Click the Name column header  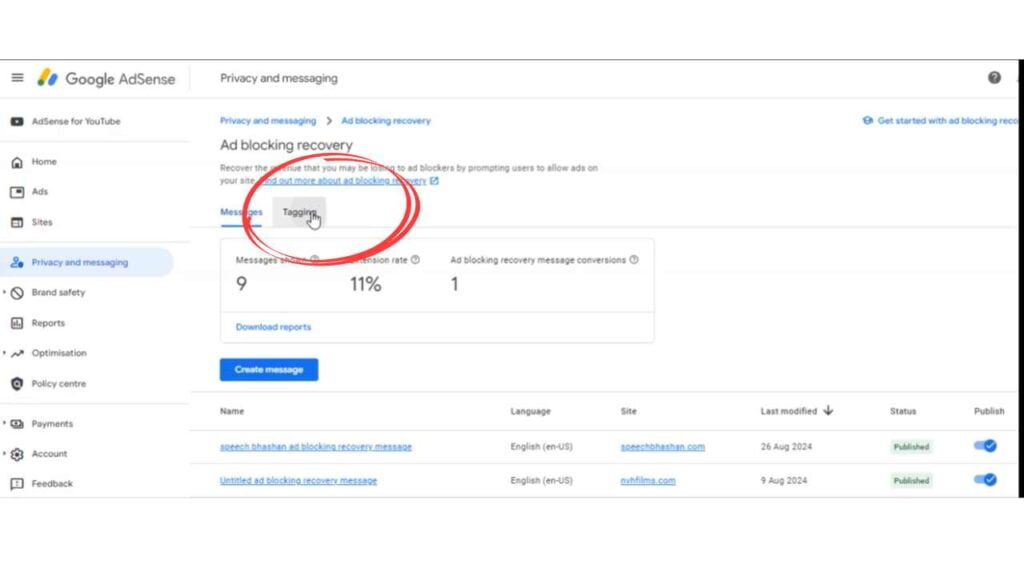click(x=232, y=411)
